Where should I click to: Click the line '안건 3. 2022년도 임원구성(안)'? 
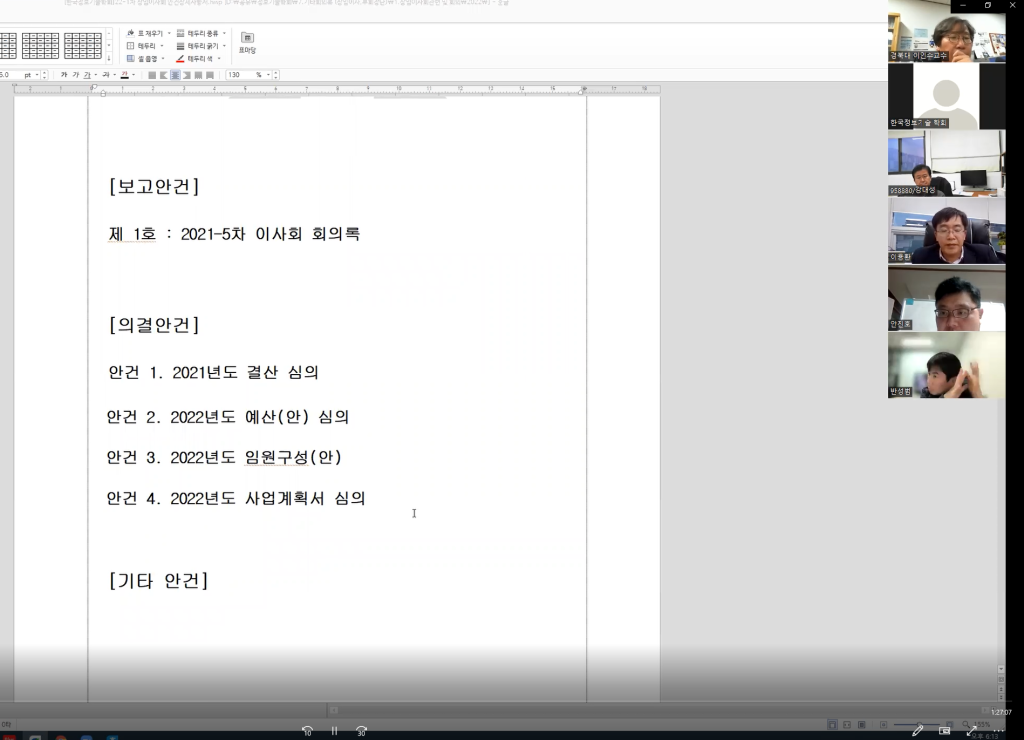coord(224,457)
